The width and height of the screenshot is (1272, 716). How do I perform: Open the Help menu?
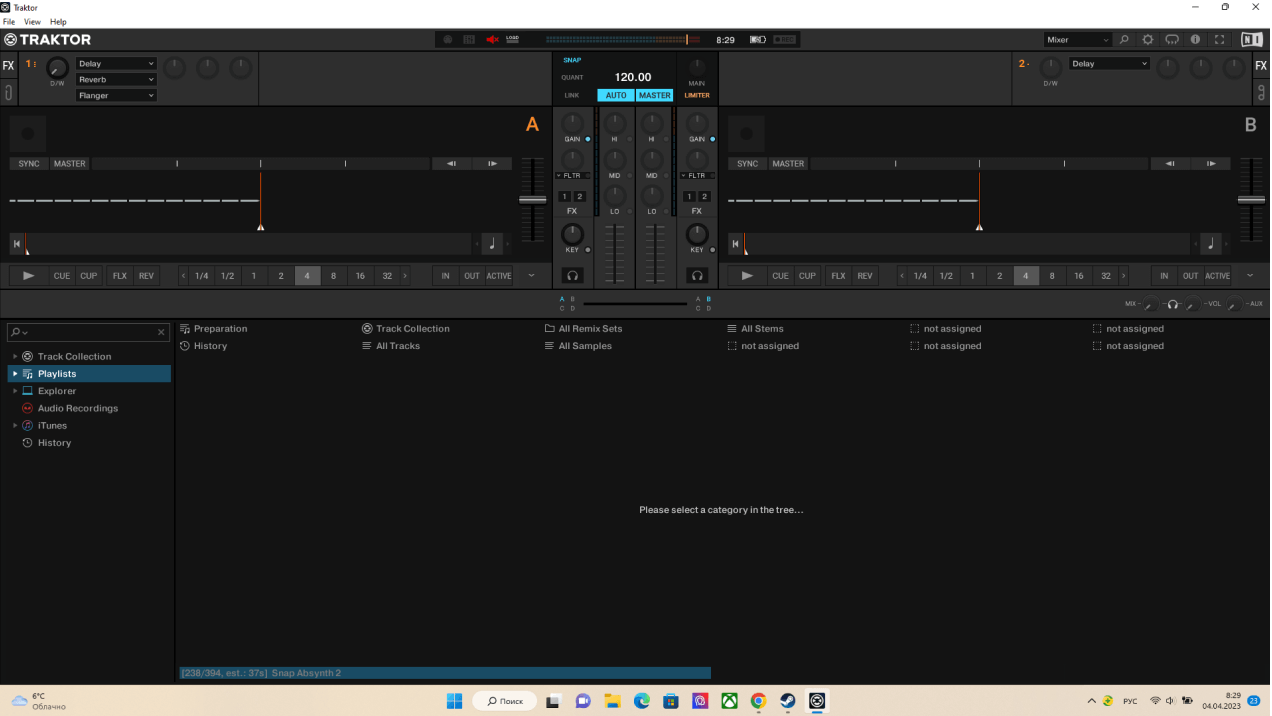(x=58, y=21)
